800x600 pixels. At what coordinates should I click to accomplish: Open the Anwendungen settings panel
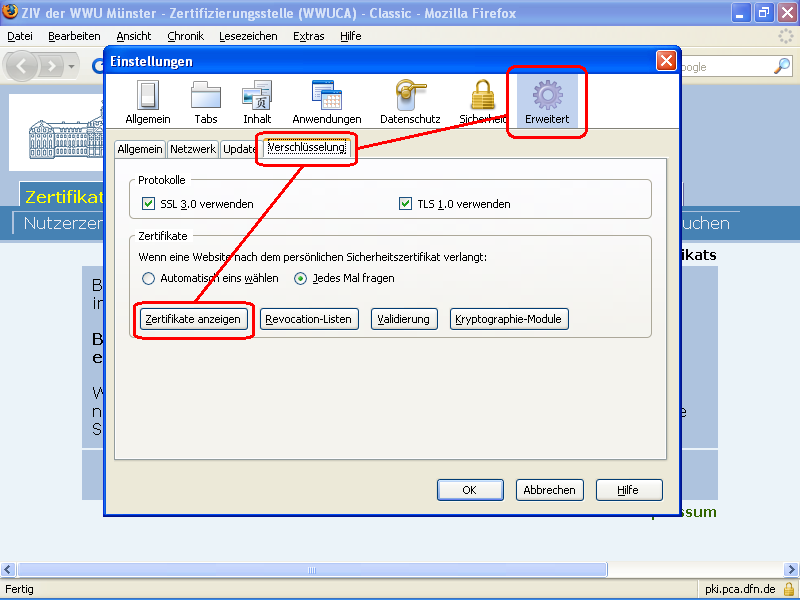tap(326, 100)
